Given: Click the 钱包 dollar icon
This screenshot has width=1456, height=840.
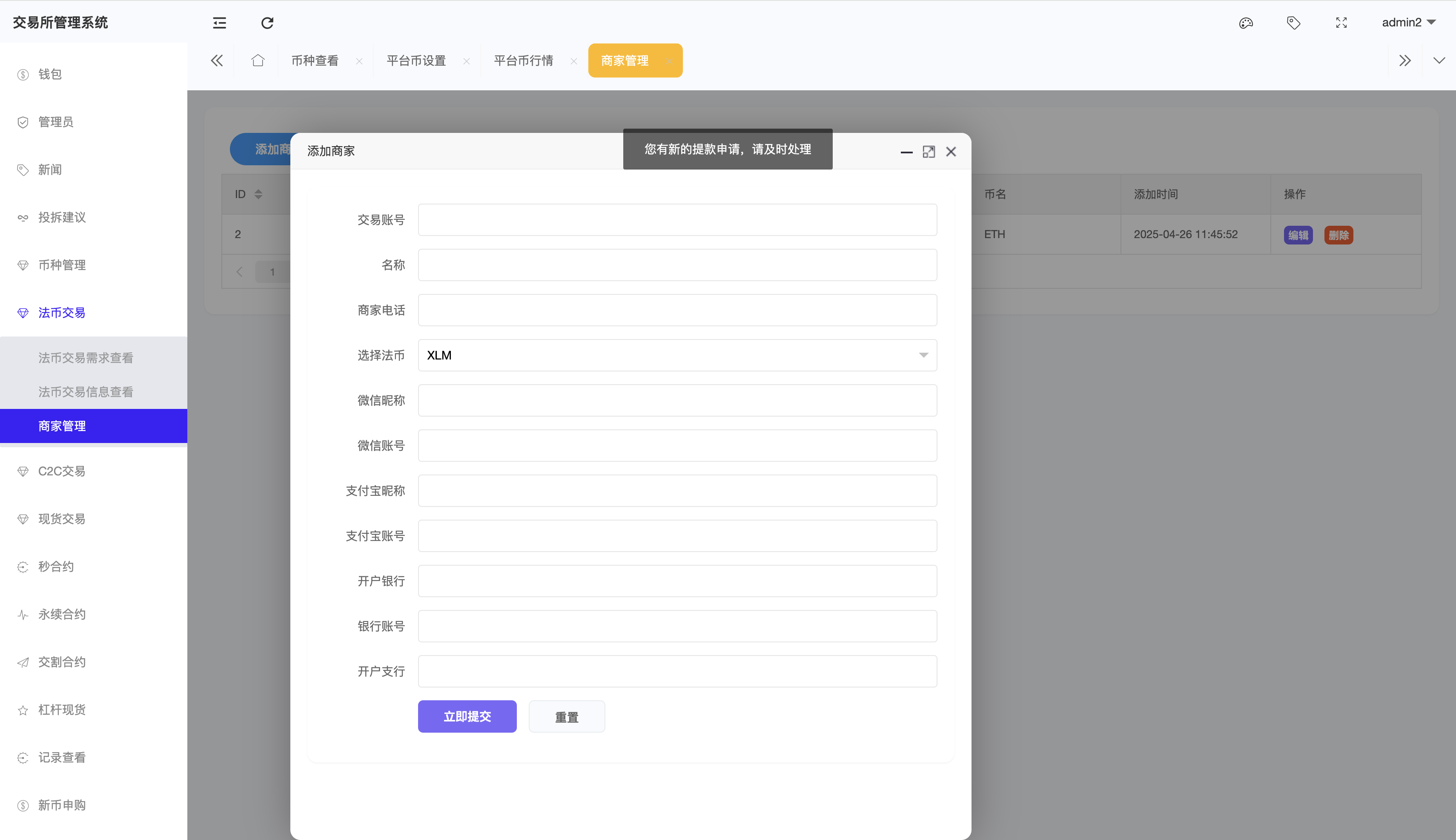Looking at the screenshot, I should point(23,75).
